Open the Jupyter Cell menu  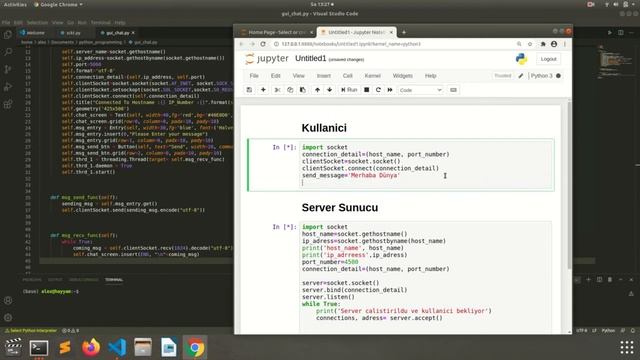coord(347,76)
